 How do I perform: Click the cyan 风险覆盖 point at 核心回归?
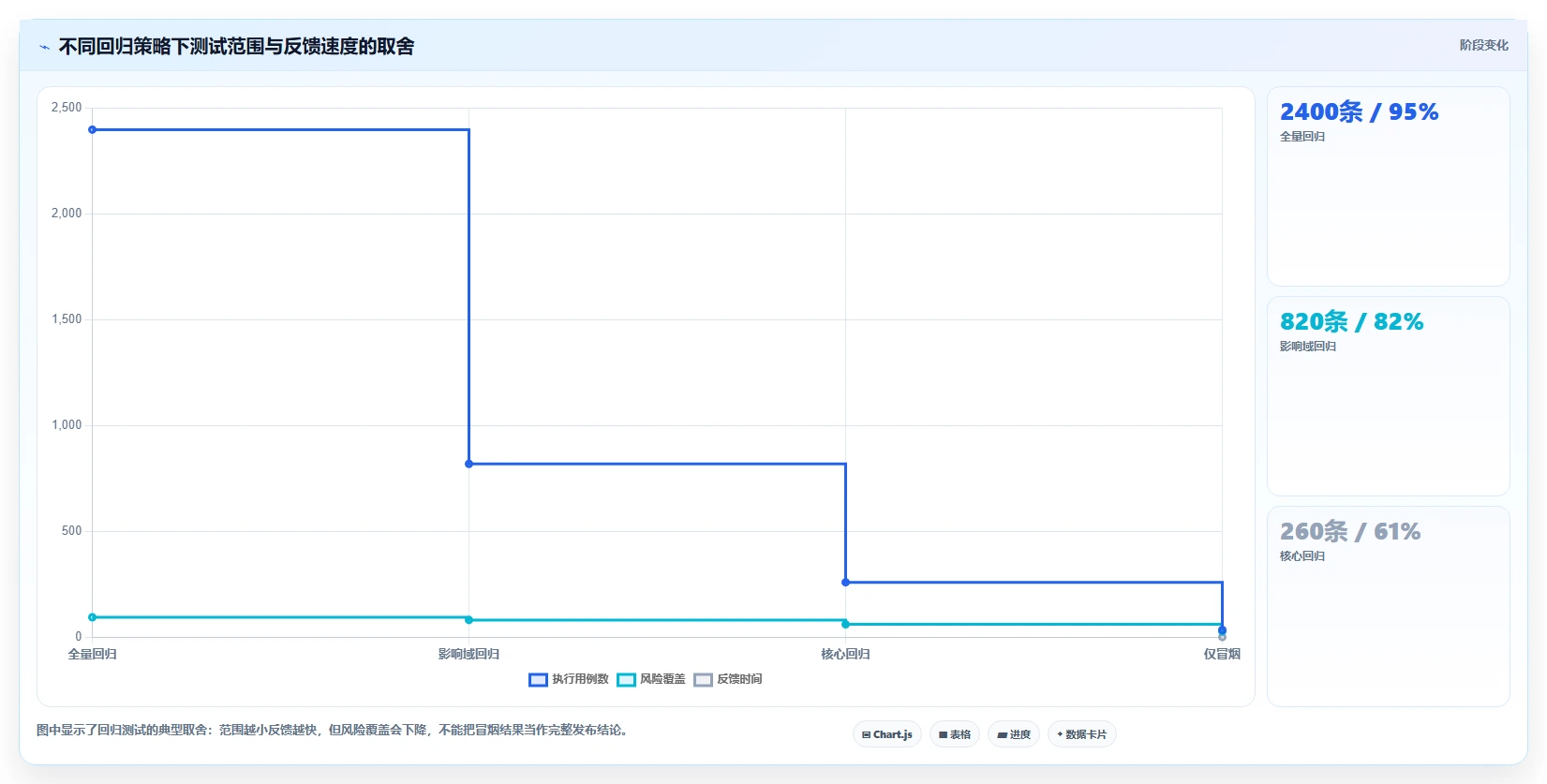click(845, 624)
